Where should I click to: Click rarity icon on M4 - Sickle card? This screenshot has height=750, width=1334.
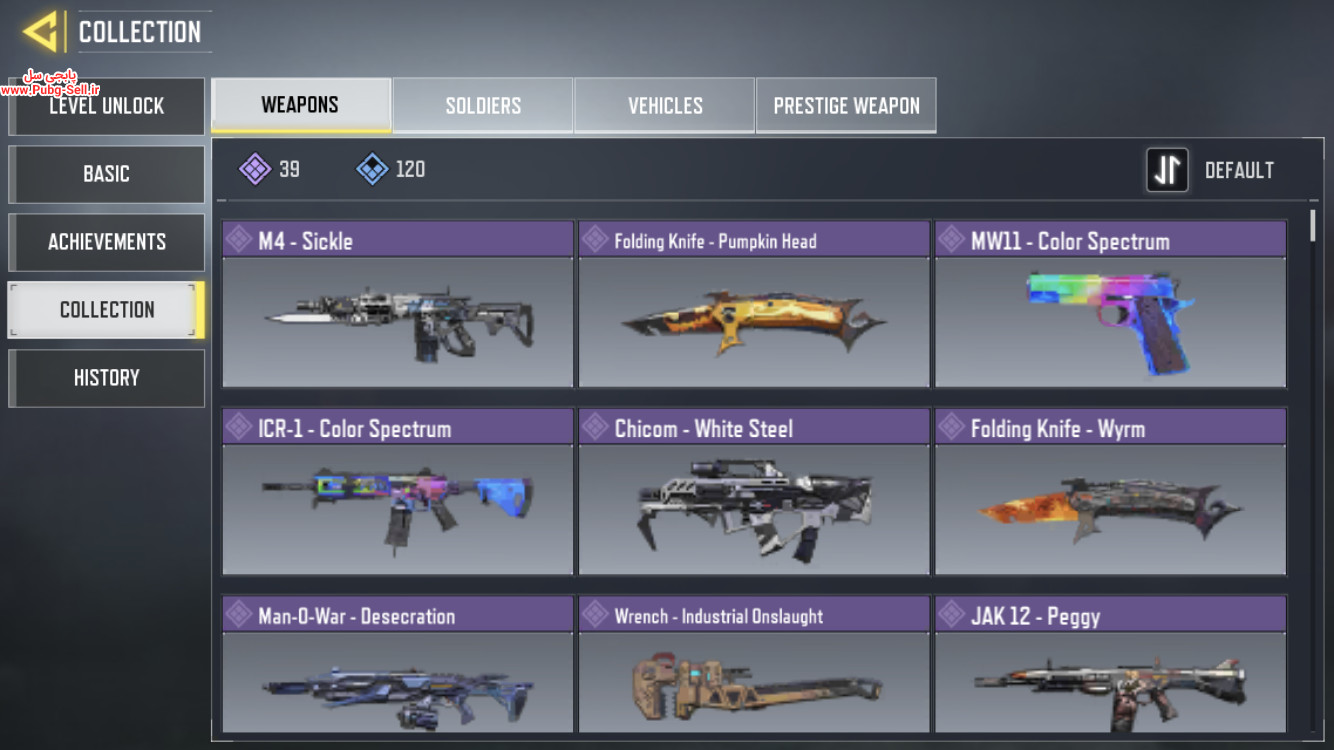[x=239, y=239]
